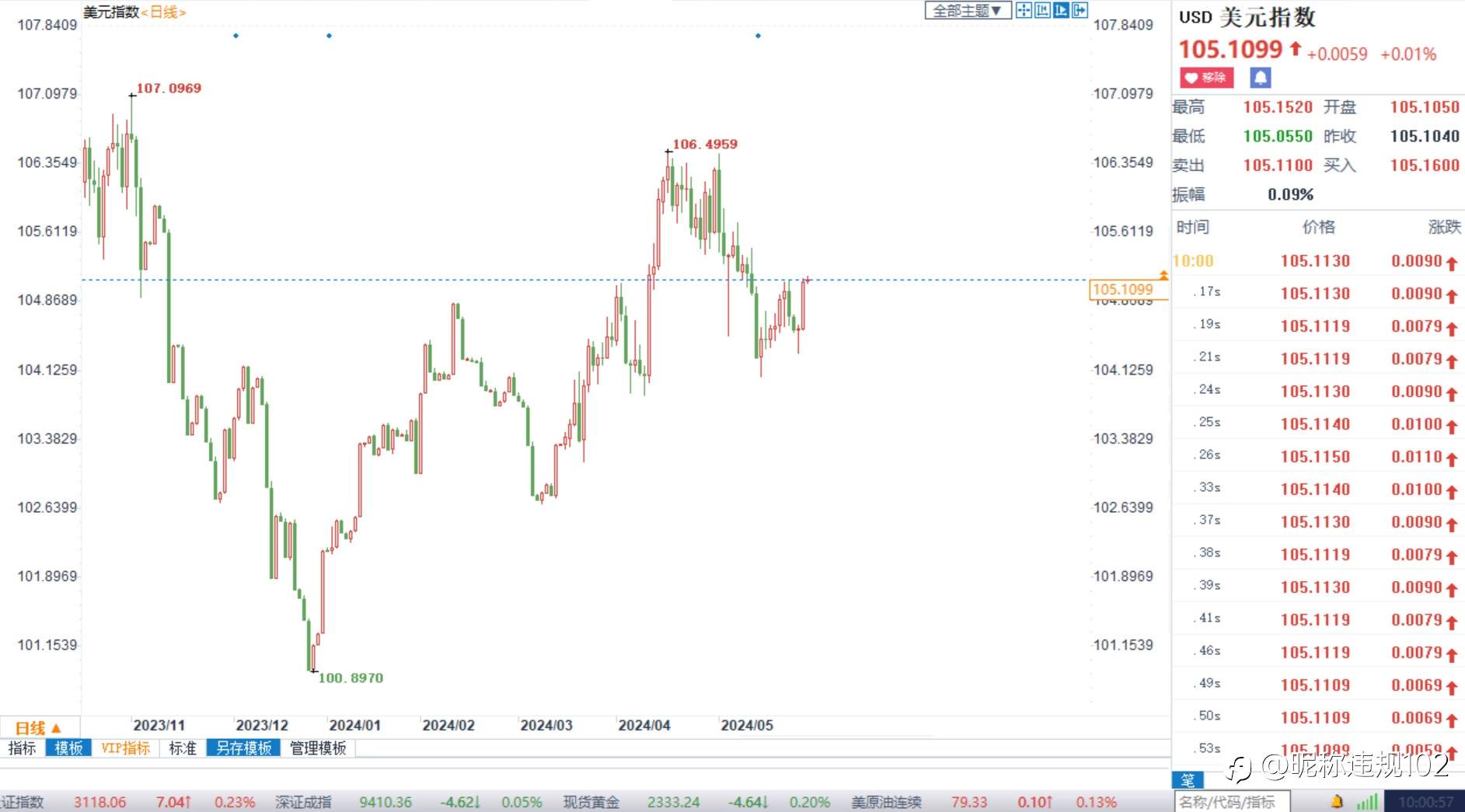Click the highlighted chart playback axis icon
Screen dimensions: 1465x812
[x=1061, y=10]
